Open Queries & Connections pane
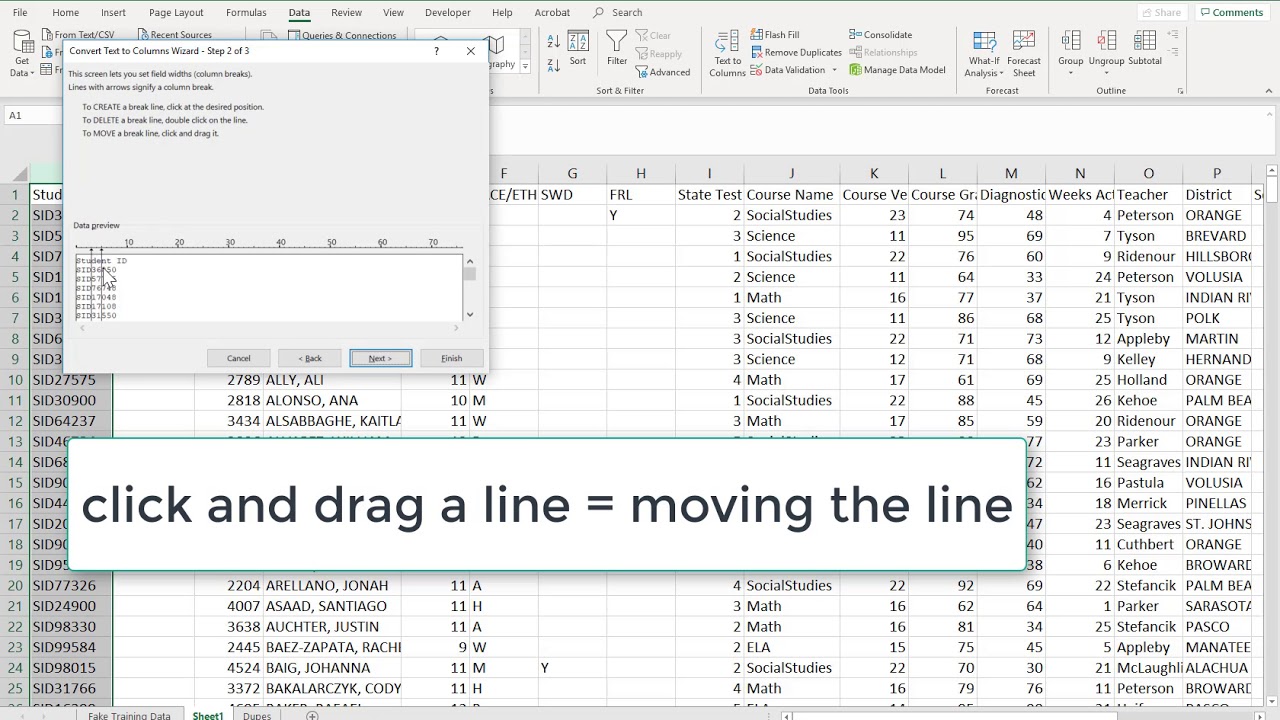Image resolution: width=1280 pixels, height=720 pixels. click(341, 35)
